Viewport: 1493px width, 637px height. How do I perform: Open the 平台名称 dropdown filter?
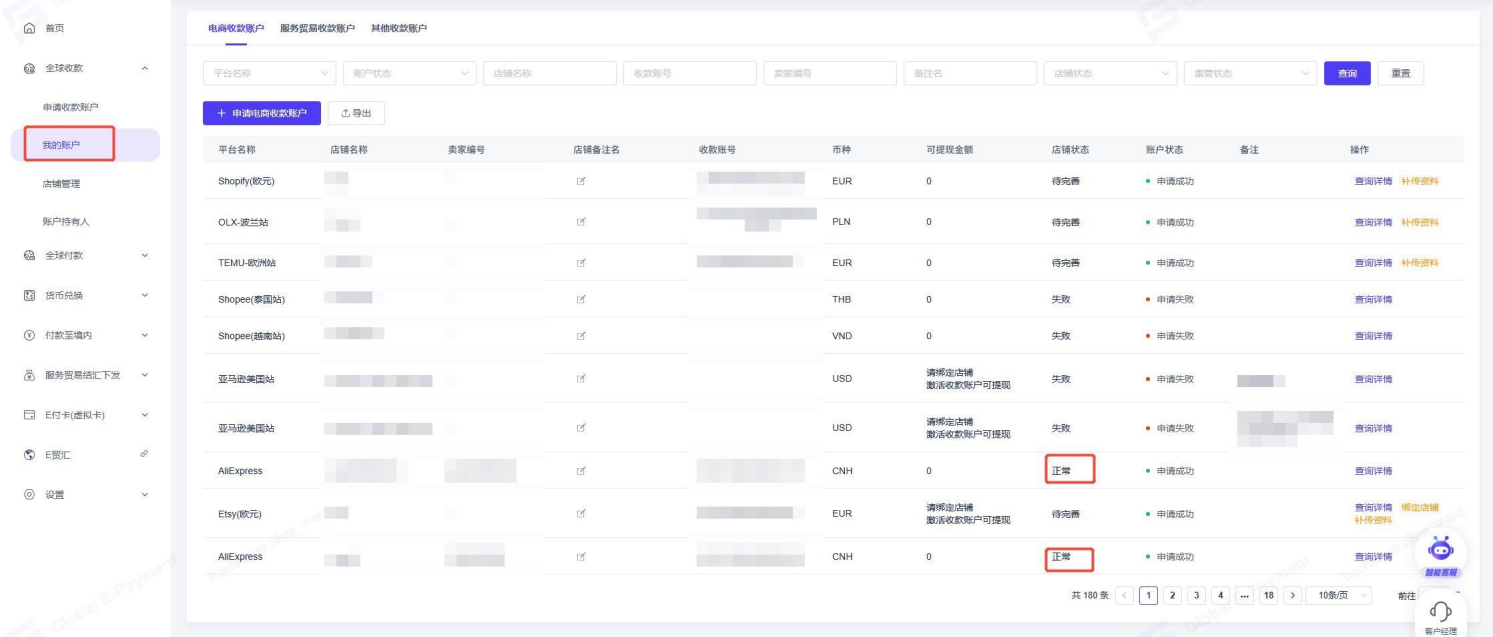point(269,74)
